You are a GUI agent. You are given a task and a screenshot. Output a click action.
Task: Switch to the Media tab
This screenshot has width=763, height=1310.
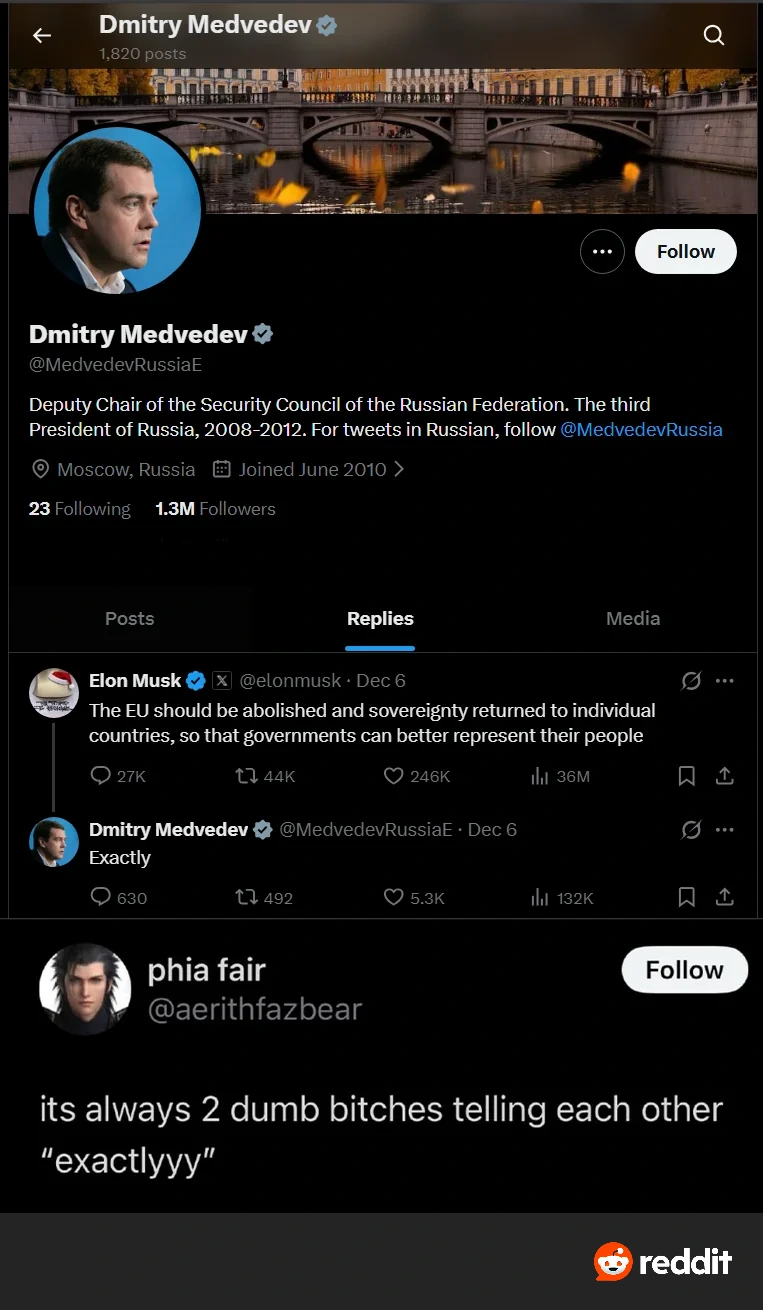(x=633, y=618)
